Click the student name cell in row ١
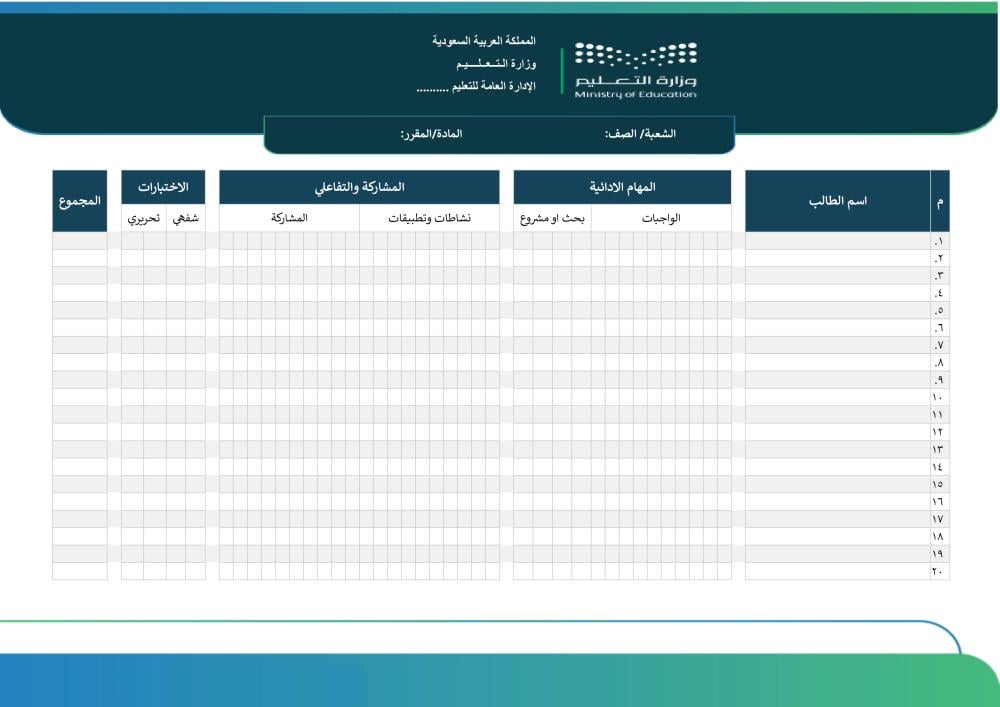The width and height of the screenshot is (1000, 707). click(837, 241)
